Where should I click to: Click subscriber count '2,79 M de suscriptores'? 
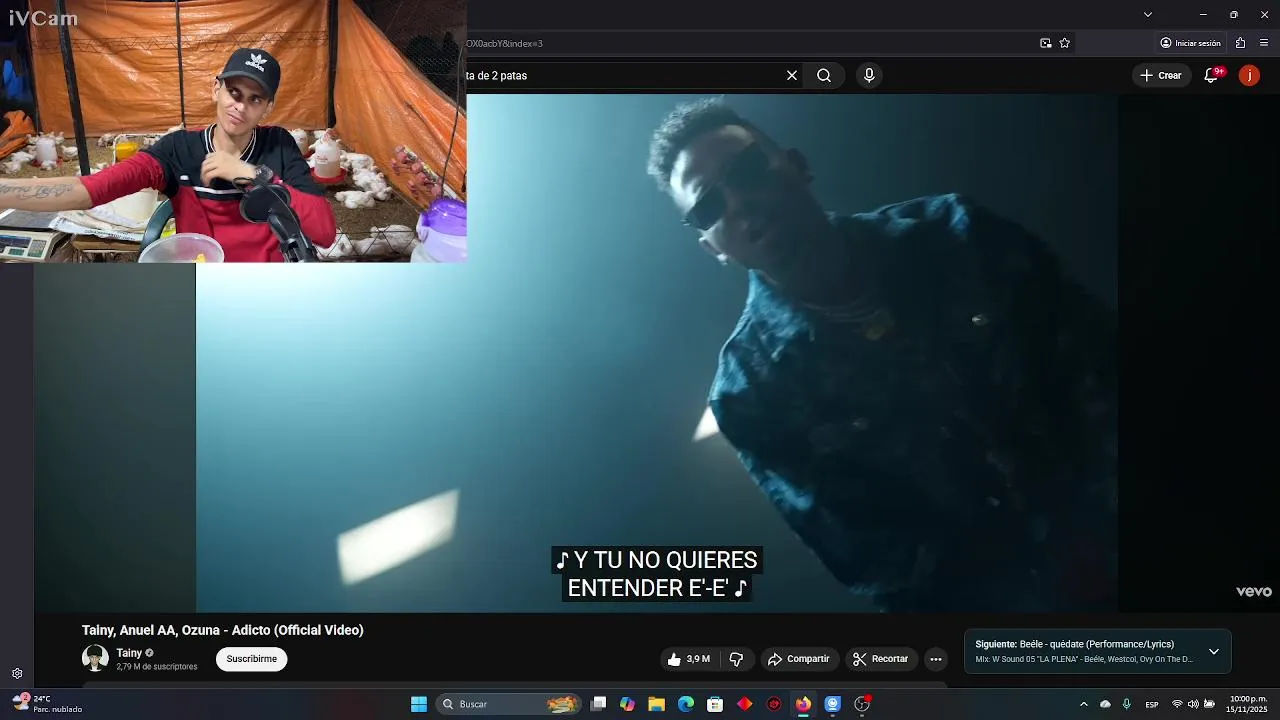point(157,666)
